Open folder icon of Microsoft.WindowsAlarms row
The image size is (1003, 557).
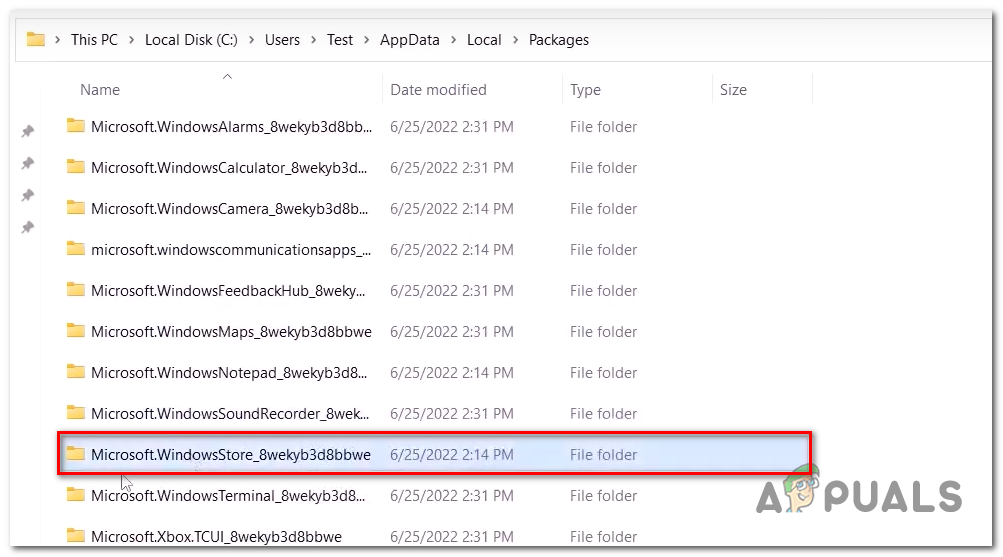75,126
